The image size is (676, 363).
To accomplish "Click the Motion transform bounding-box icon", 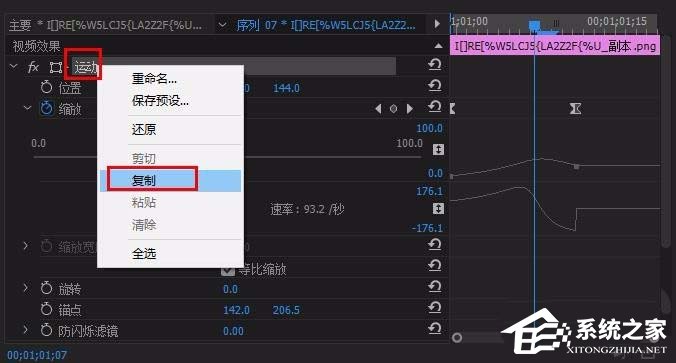I will point(56,67).
